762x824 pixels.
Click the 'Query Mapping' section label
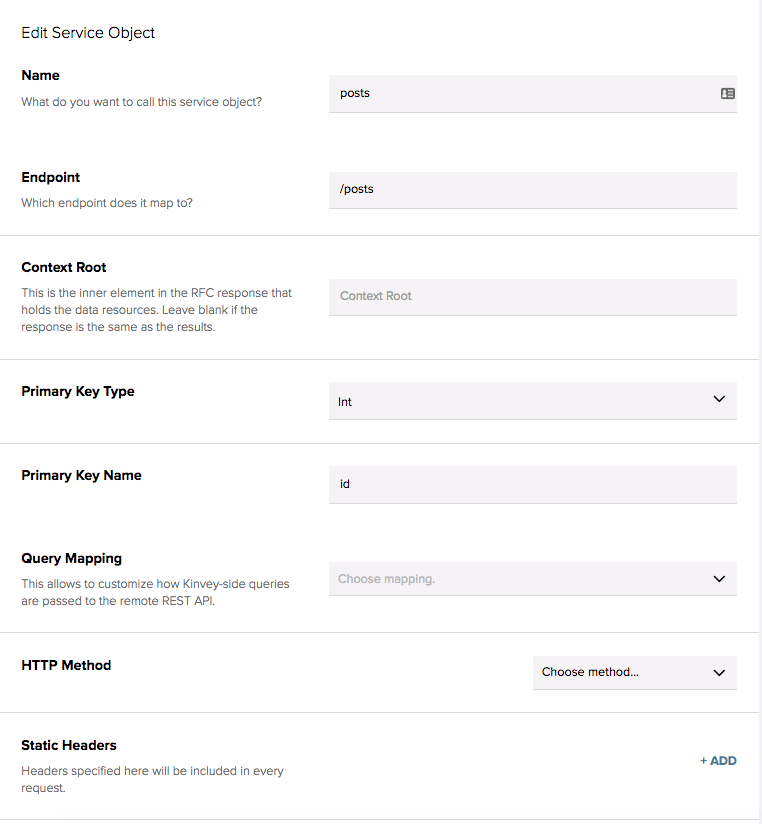click(72, 558)
